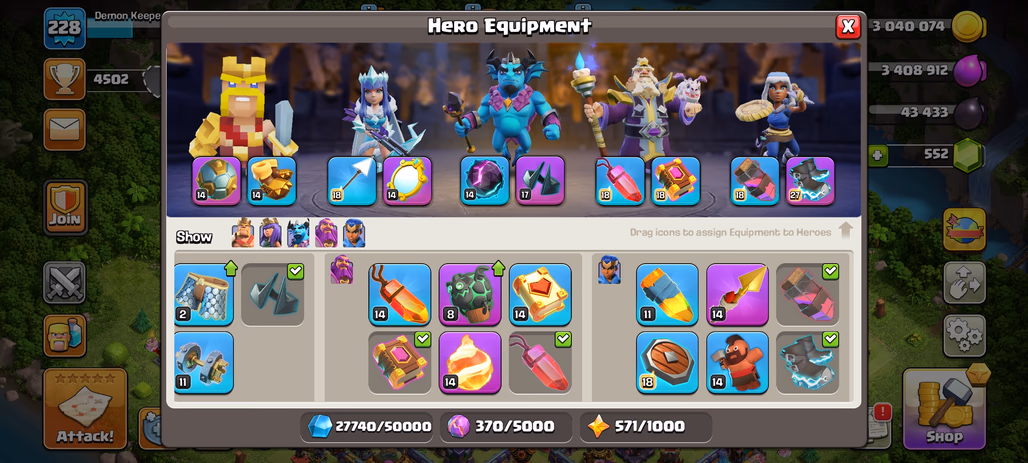Tap the equipped Dark Orb slot on Minion Prince
Viewport: 1028px width, 463px height.
pos(484,180)
